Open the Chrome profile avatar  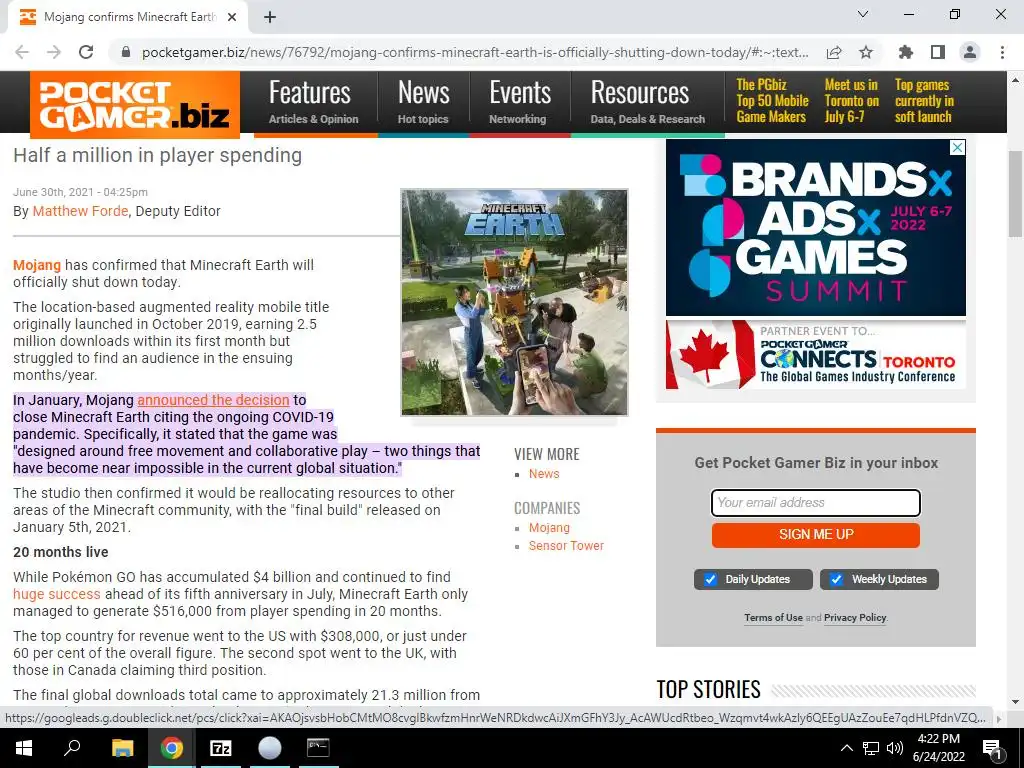point(970,52)
